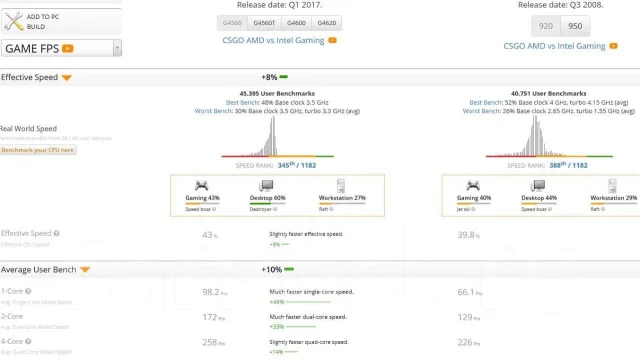Screen dimensions: 640x361
Task: Click help icon next to Jet ski label
Action: [x=473, y=209]
